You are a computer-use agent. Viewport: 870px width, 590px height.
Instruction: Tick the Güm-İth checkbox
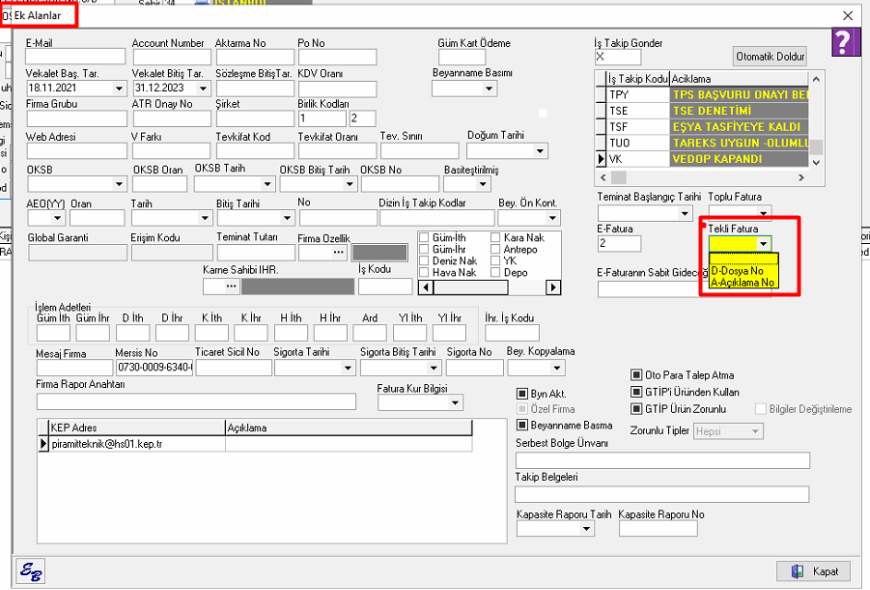pyautogui.click(x=424, y=238)
